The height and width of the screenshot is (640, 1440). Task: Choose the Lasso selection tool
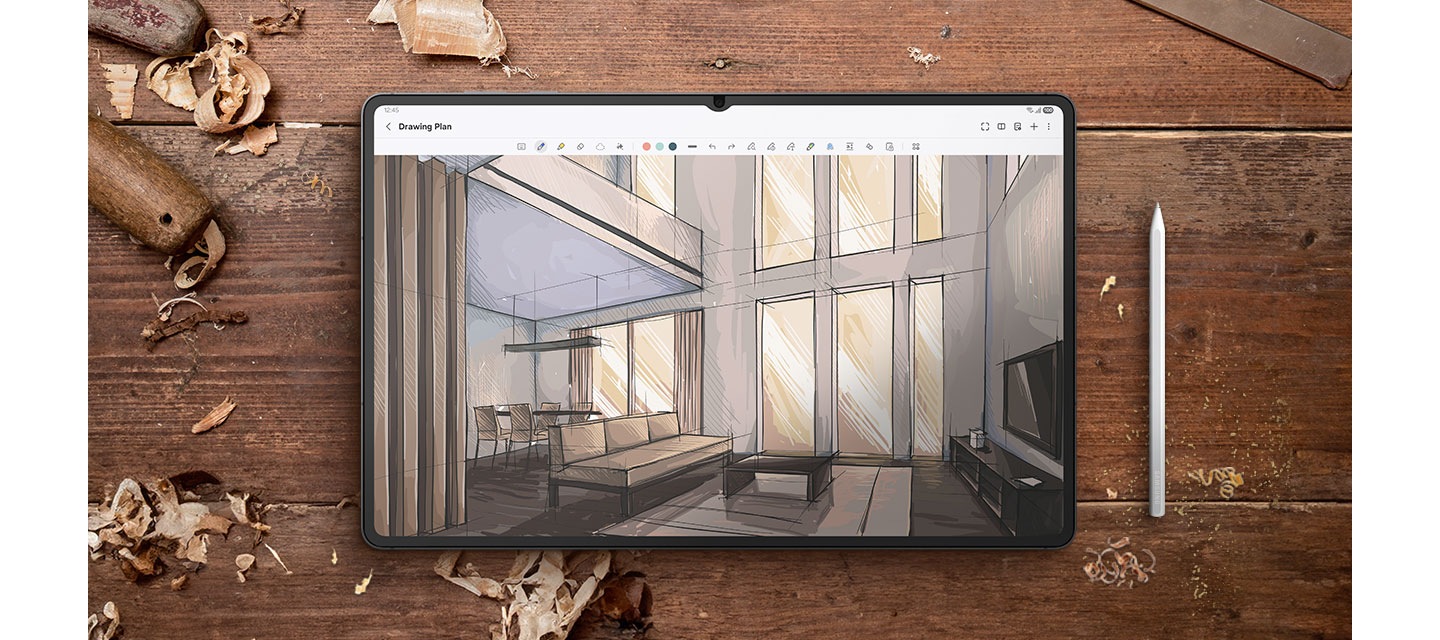click(x=600, y=146)
